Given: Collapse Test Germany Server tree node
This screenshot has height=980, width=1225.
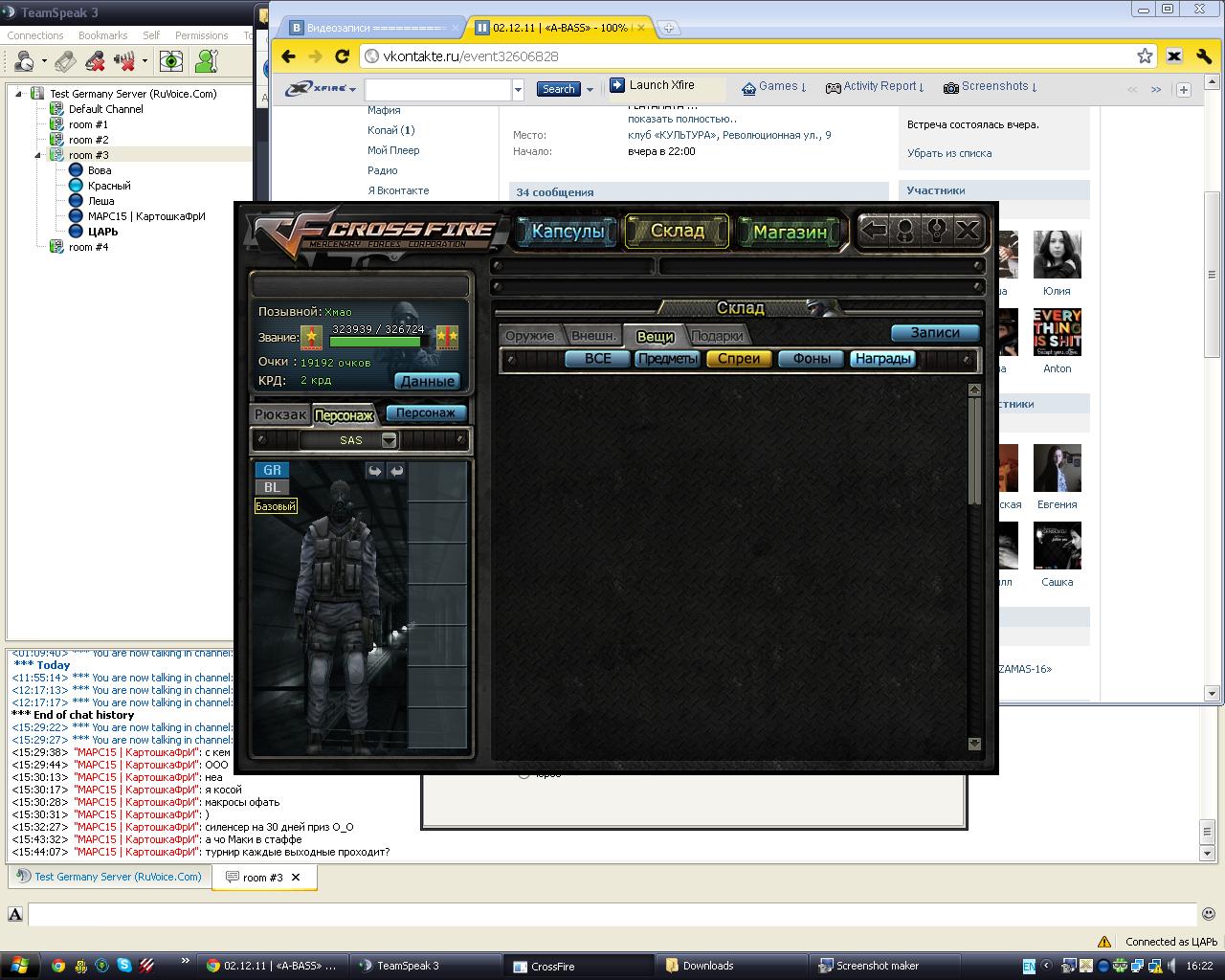Looking at the screenshot, I should tap(18, 94).
